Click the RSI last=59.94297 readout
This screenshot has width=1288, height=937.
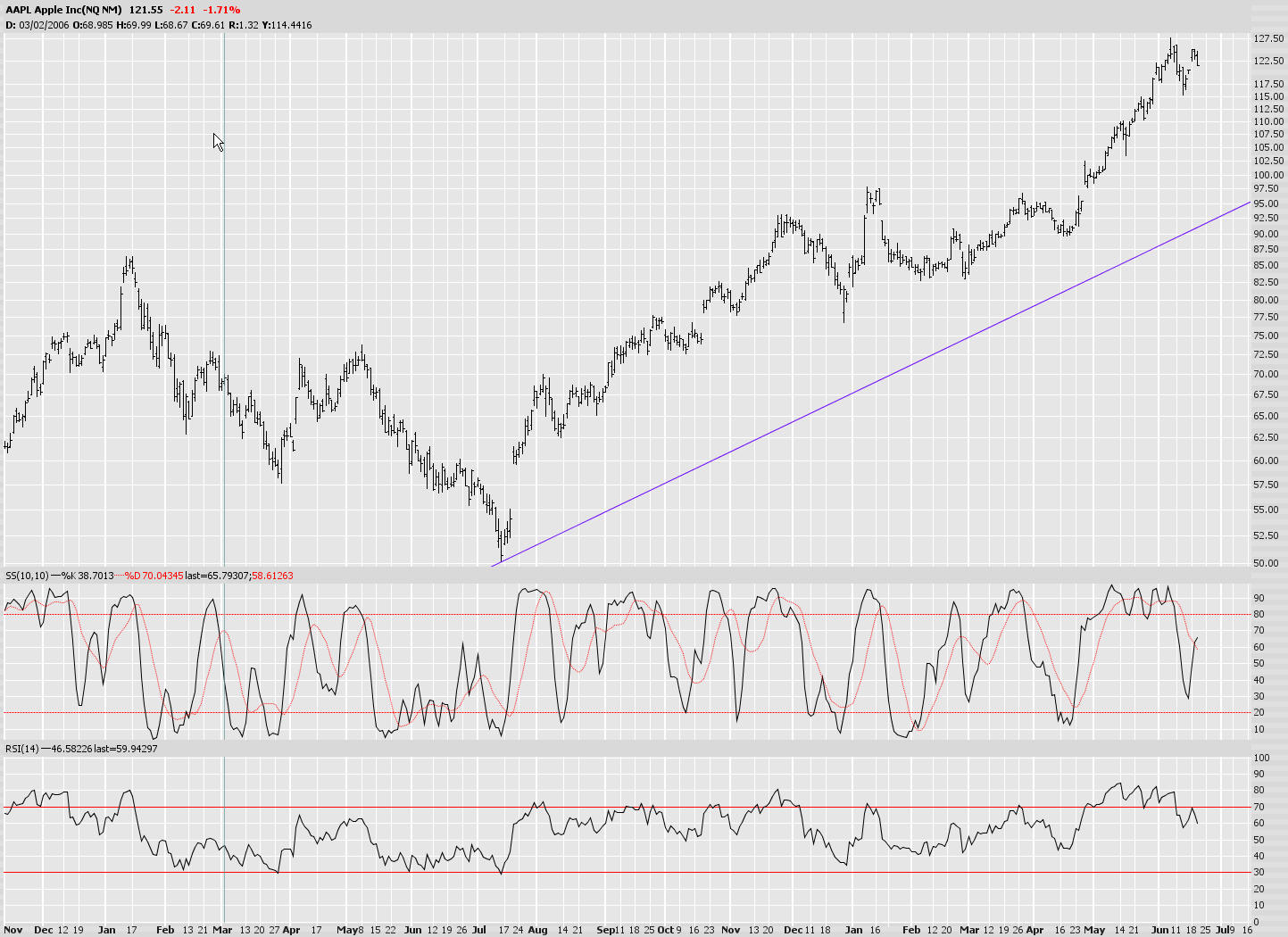coord(125,749)
